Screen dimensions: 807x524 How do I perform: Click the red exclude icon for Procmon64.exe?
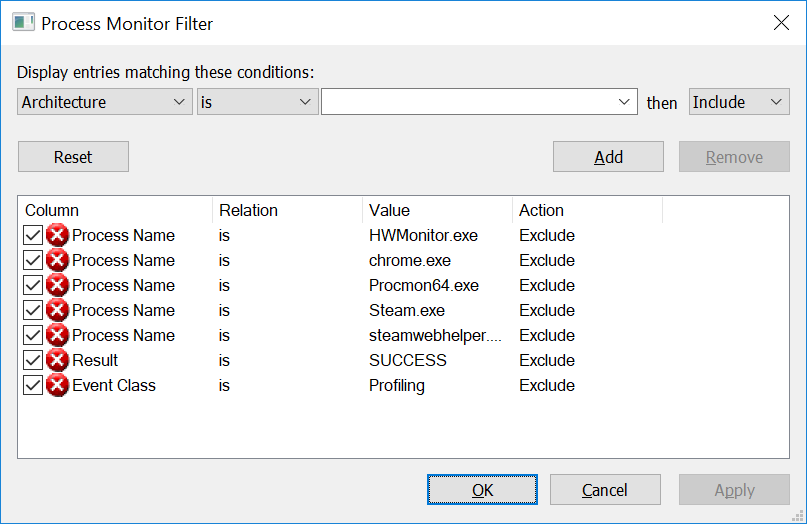pyautogui.click(x=57, y=286)
